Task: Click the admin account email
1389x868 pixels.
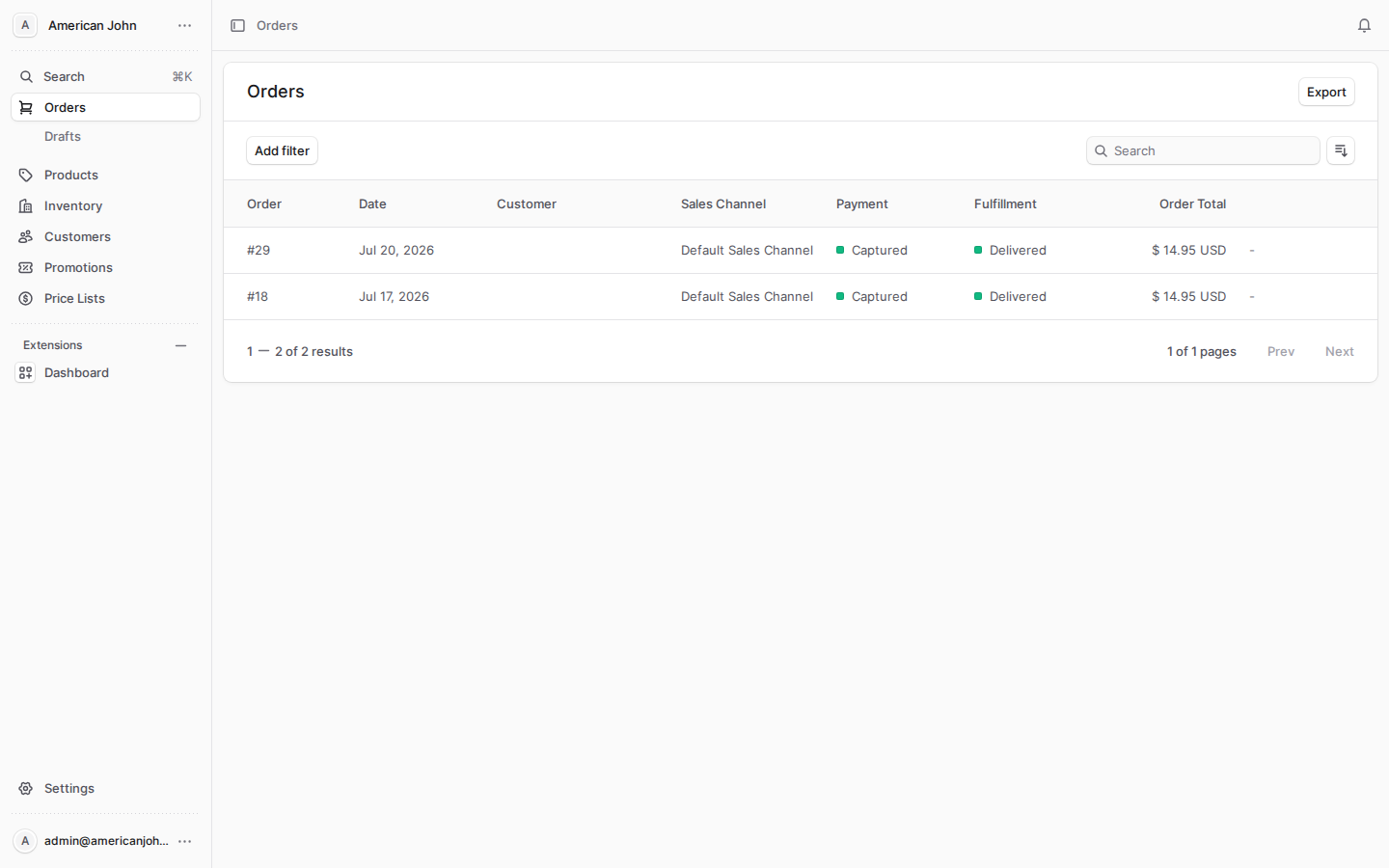Action: coord(106,841)
